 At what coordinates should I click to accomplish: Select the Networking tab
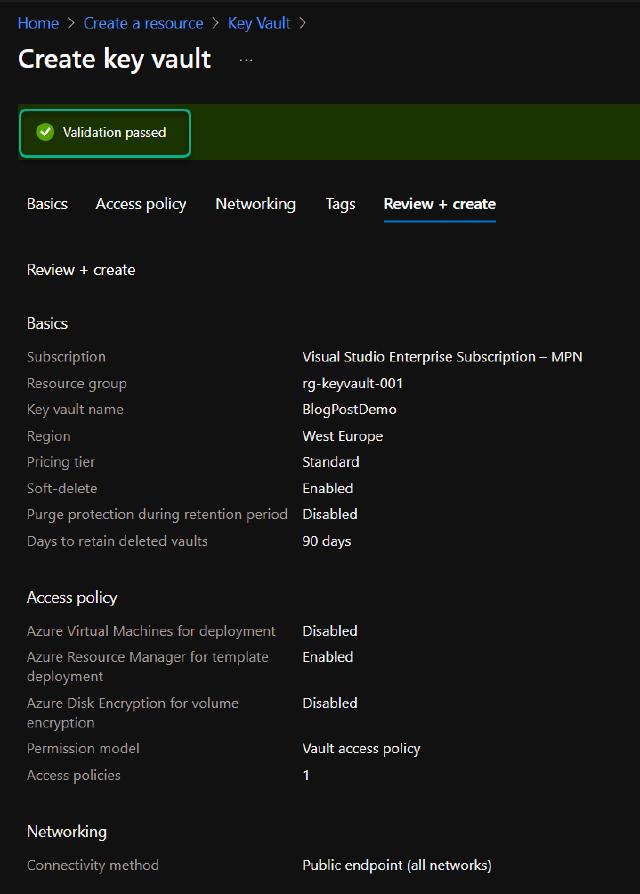point(255,204)
